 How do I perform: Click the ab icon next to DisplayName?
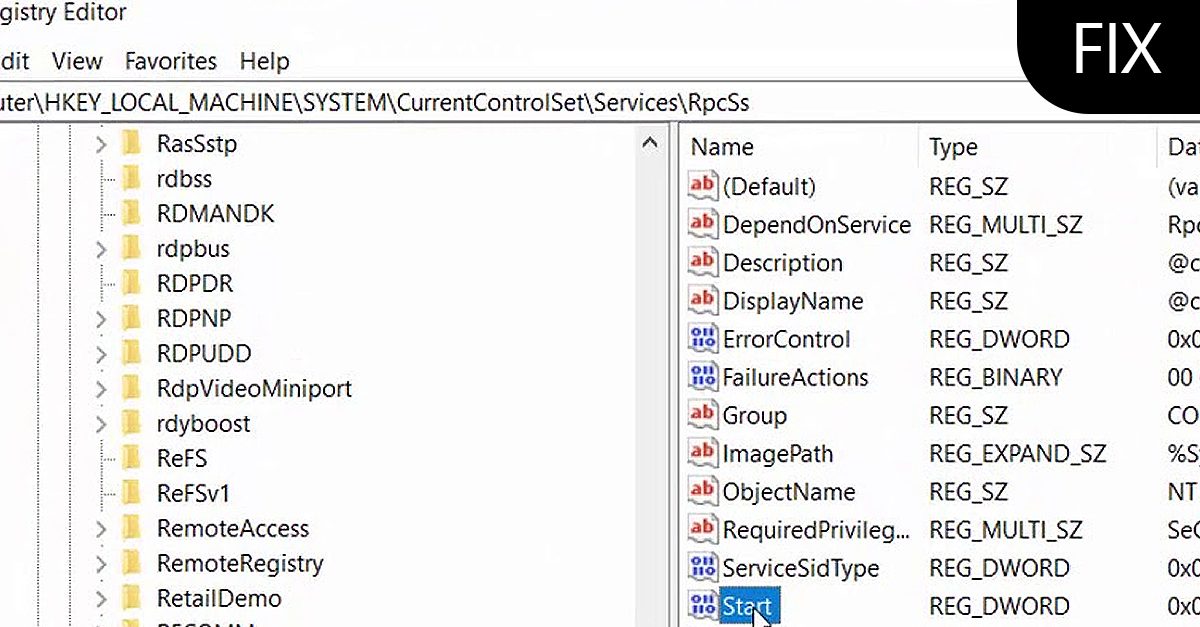pyautogui.click(x=702, y=301)
